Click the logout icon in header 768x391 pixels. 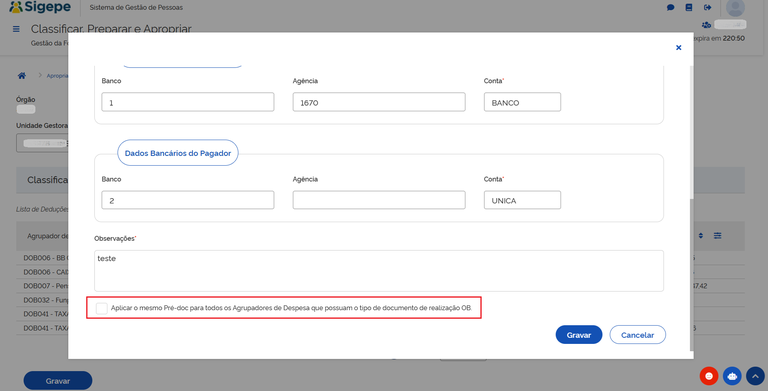point(707,7)
